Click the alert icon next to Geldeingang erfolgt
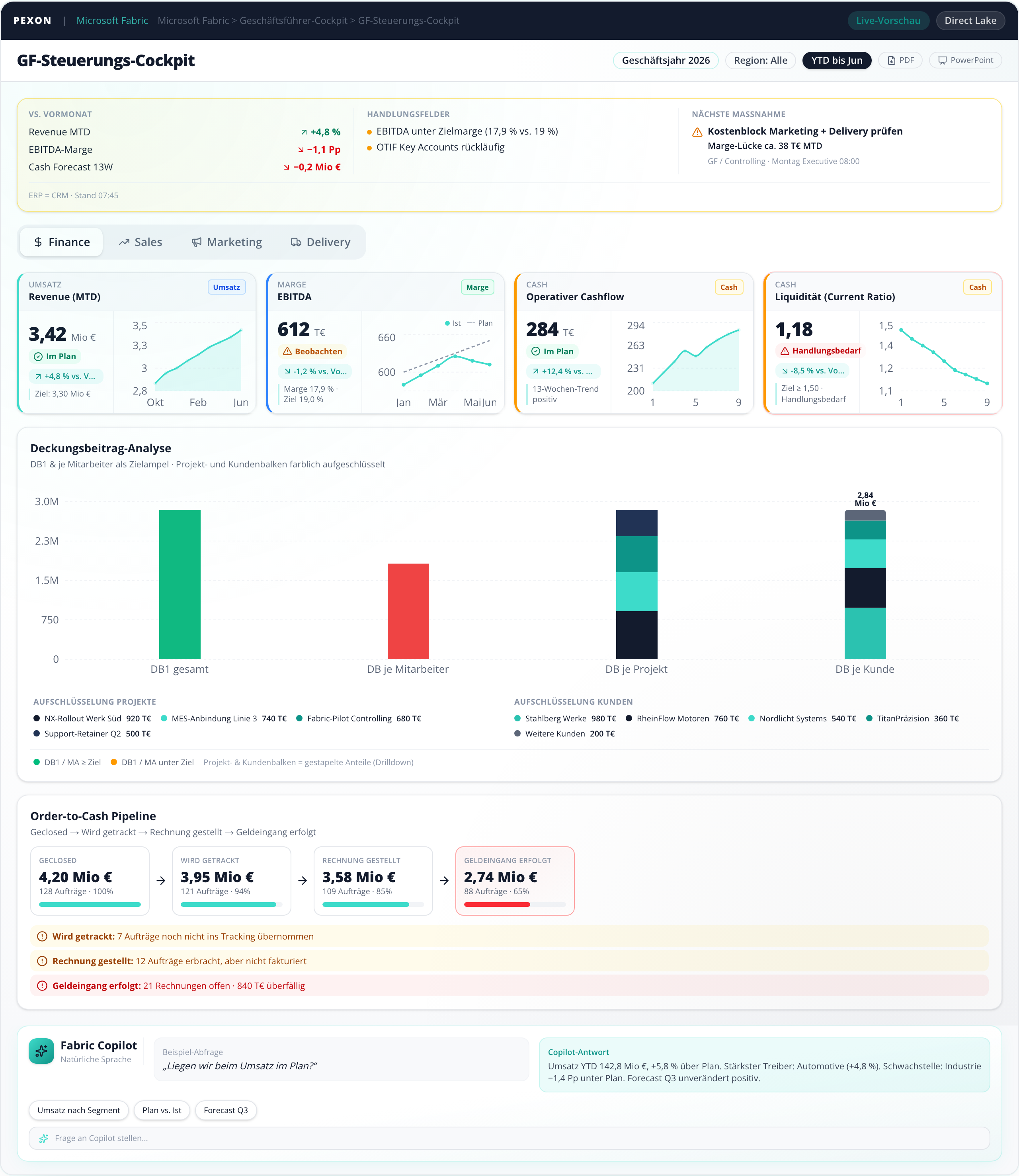Viewport: 1019px width, 1176px height. [x=42, y=985]
